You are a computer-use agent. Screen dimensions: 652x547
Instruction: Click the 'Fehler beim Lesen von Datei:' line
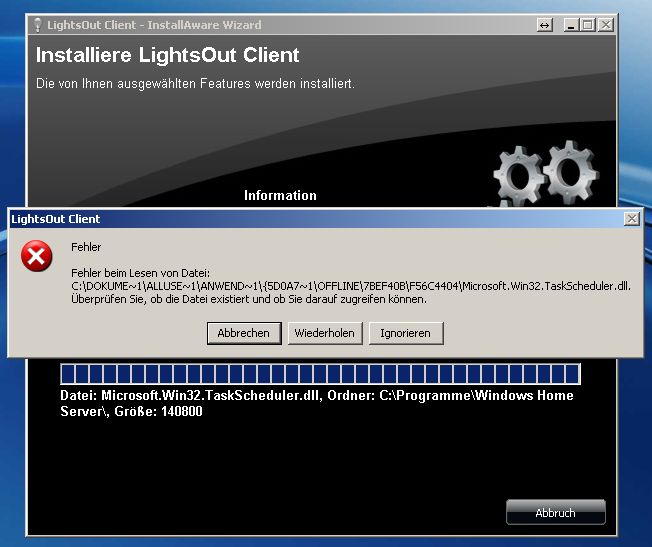tap(141, 273)
